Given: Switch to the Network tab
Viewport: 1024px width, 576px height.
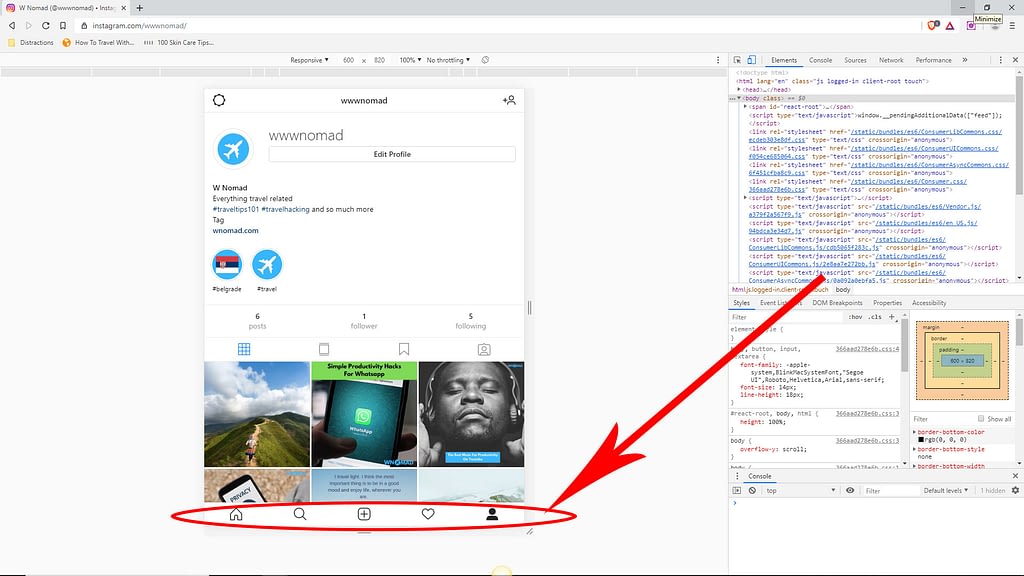Looking at the screenshot, I should [891, 60].
